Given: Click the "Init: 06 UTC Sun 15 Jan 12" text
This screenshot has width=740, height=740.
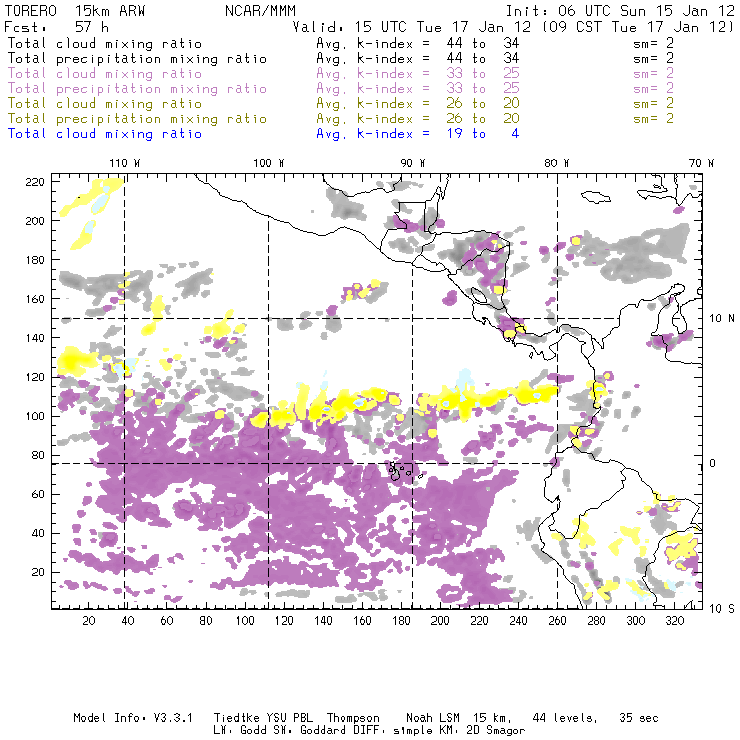Looking at the screenshot, I should (x=620, y=11).
